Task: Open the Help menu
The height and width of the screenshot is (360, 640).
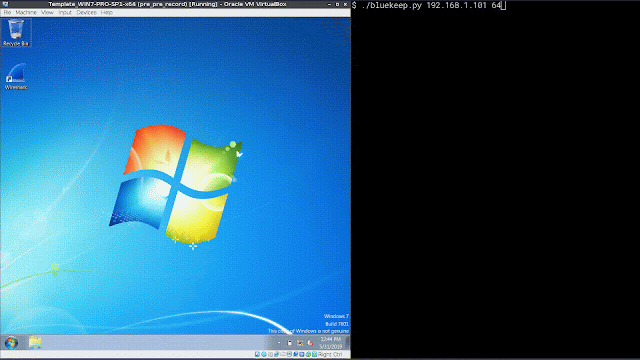Action: [x=107, y=13]
